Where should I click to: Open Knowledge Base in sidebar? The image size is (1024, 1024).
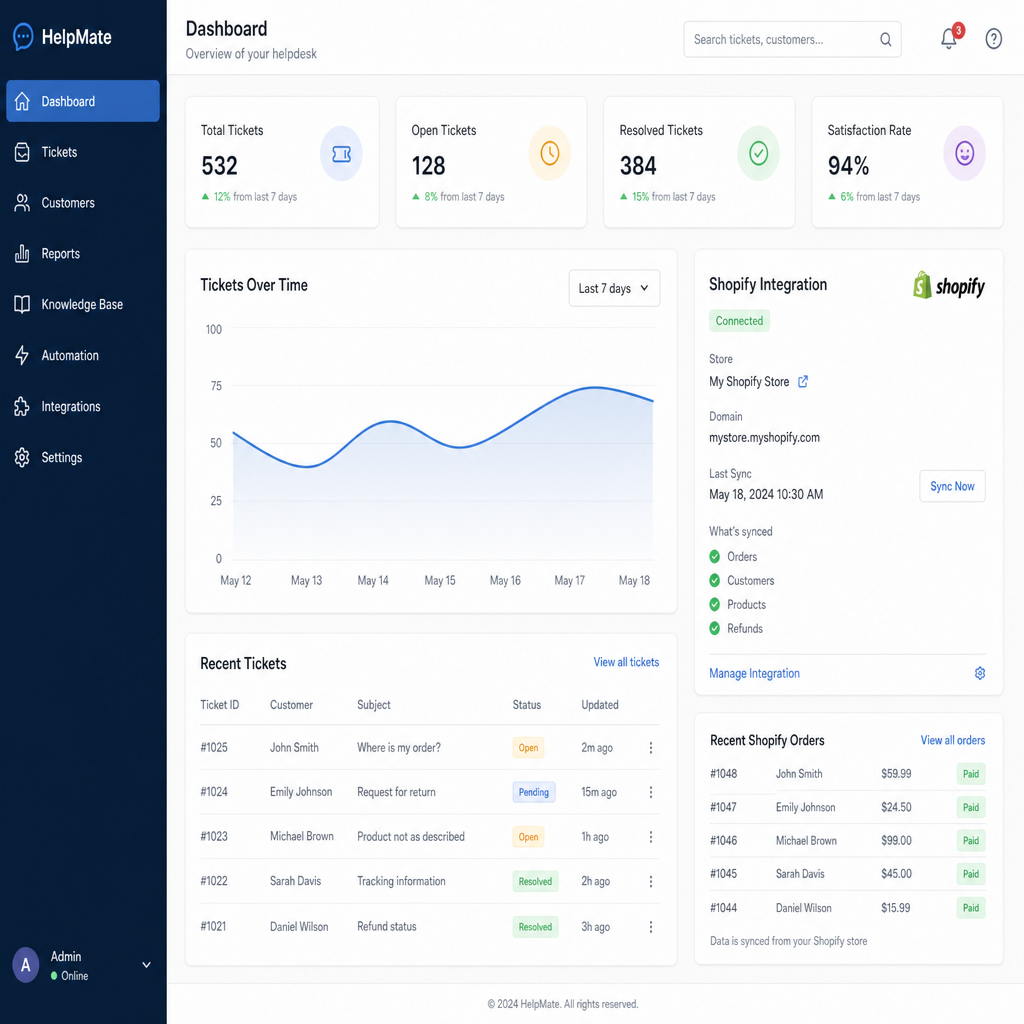pyautogui.click(x=83, y=304)
